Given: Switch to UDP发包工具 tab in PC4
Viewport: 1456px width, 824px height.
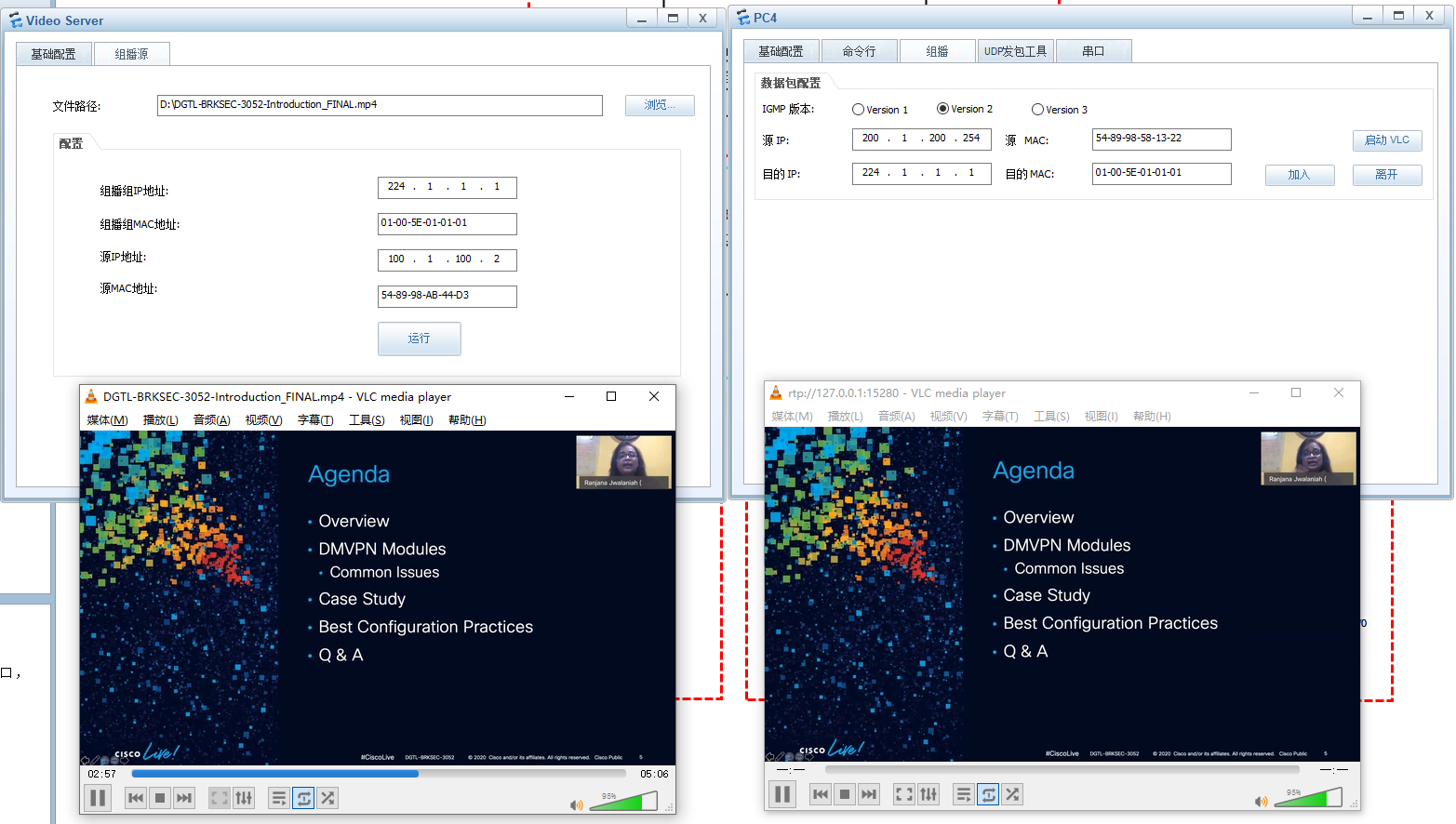Looking at the screenshot, I should click(x=1015, y=51).
